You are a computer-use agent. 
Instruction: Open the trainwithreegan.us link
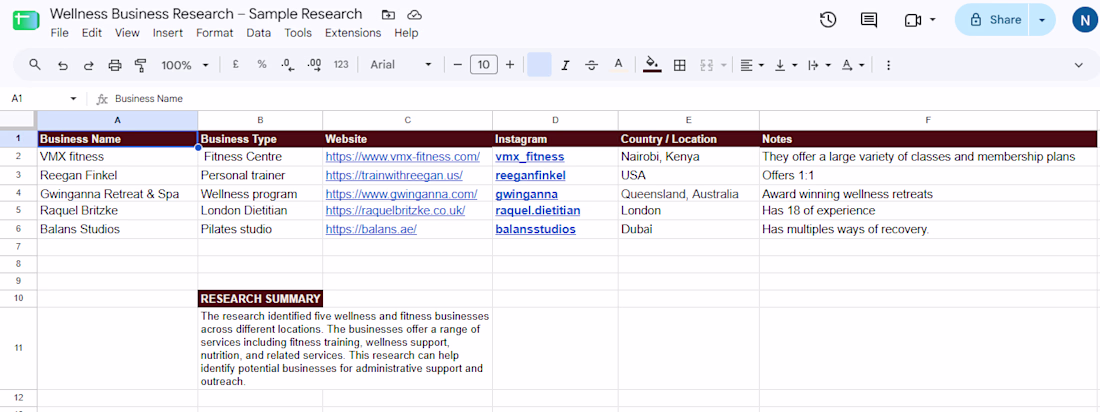pos(394,175)
